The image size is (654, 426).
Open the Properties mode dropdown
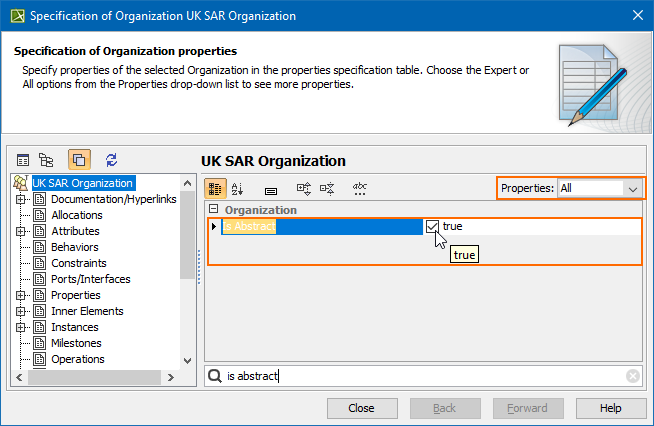tap(632, 188)
